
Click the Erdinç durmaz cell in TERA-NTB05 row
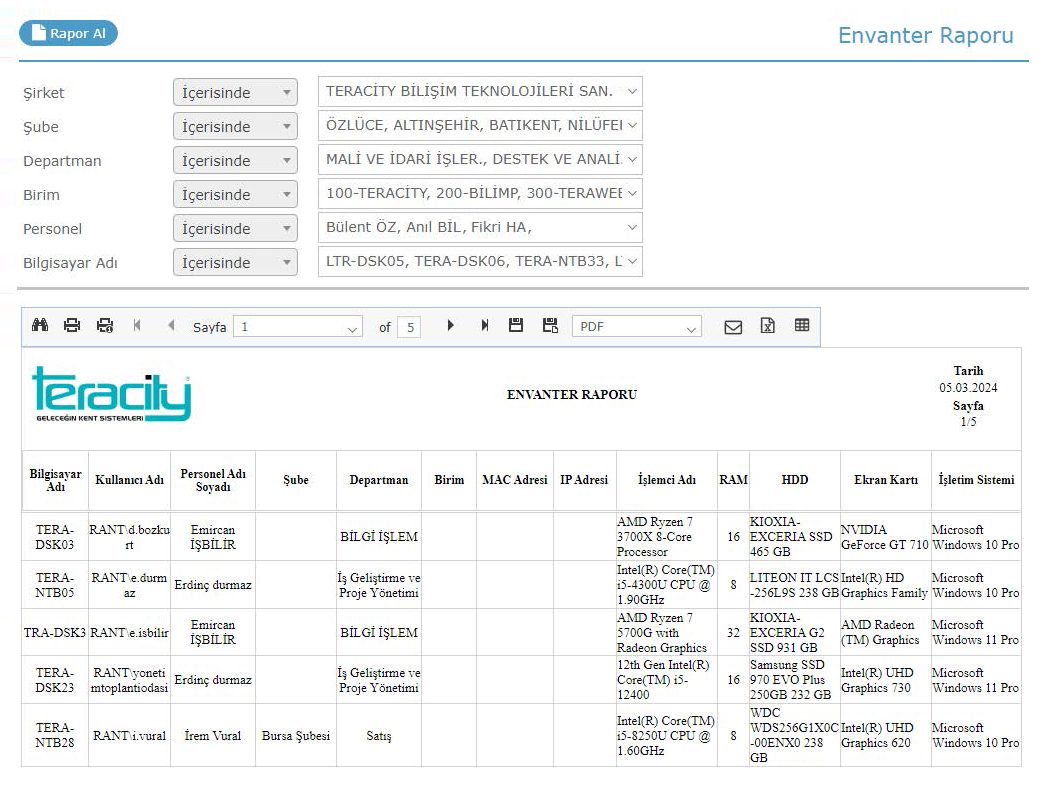tap(213, 585)
